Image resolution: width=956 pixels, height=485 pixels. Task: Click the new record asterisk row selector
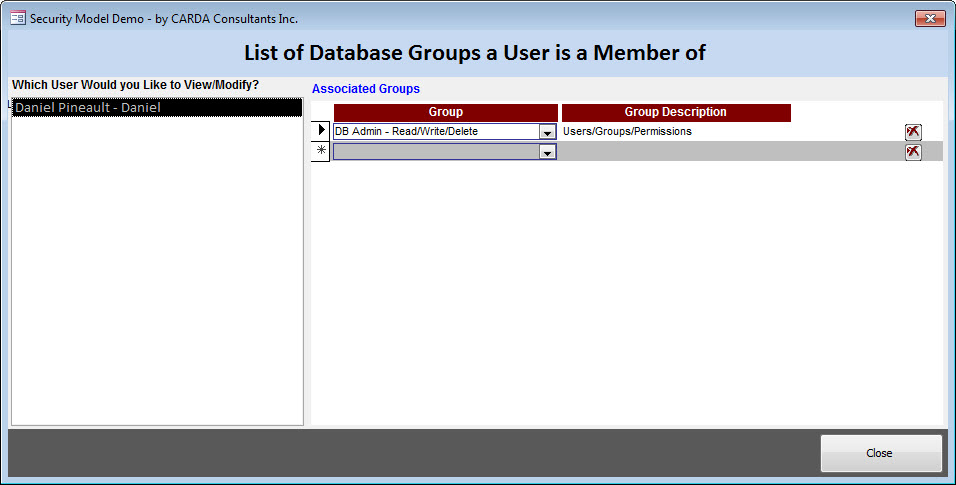click(321, 152)
